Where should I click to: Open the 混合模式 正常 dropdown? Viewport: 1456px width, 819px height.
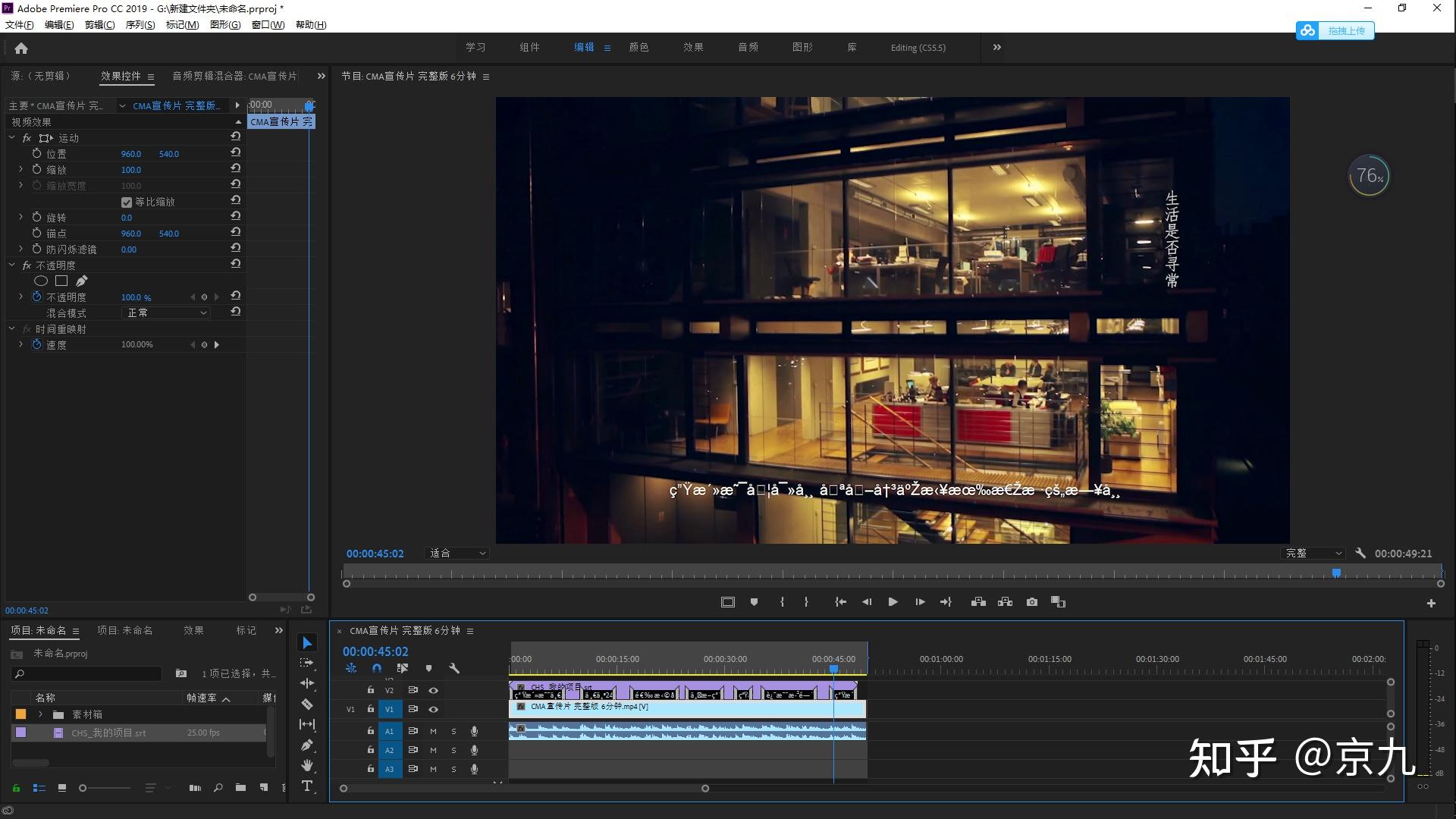(x=165, y=312)
